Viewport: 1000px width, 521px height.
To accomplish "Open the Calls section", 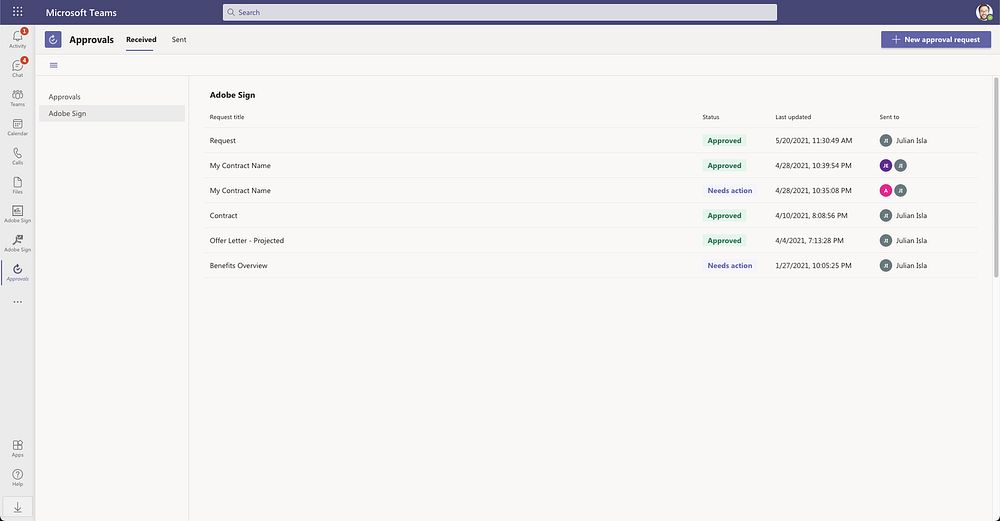I will [17, 156].
